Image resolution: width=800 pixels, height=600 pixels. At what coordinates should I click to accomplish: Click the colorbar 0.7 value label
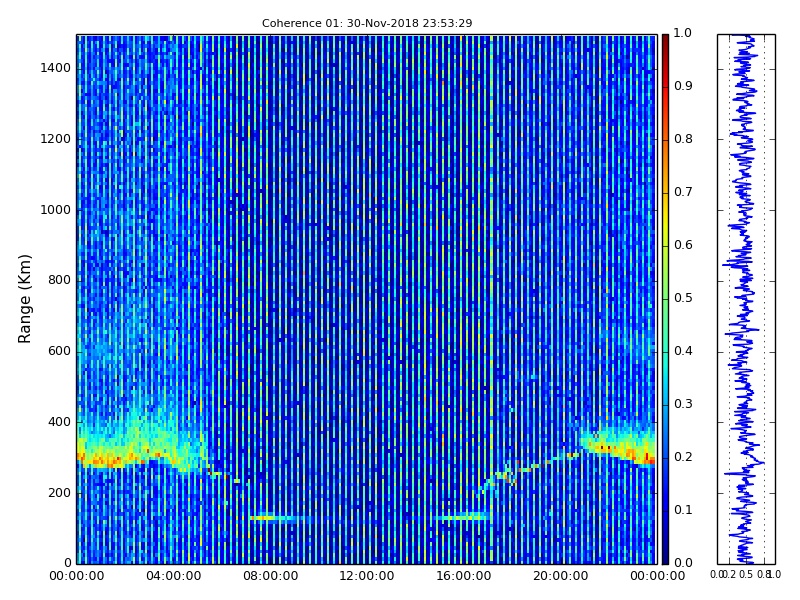click(x=683, y=192)
